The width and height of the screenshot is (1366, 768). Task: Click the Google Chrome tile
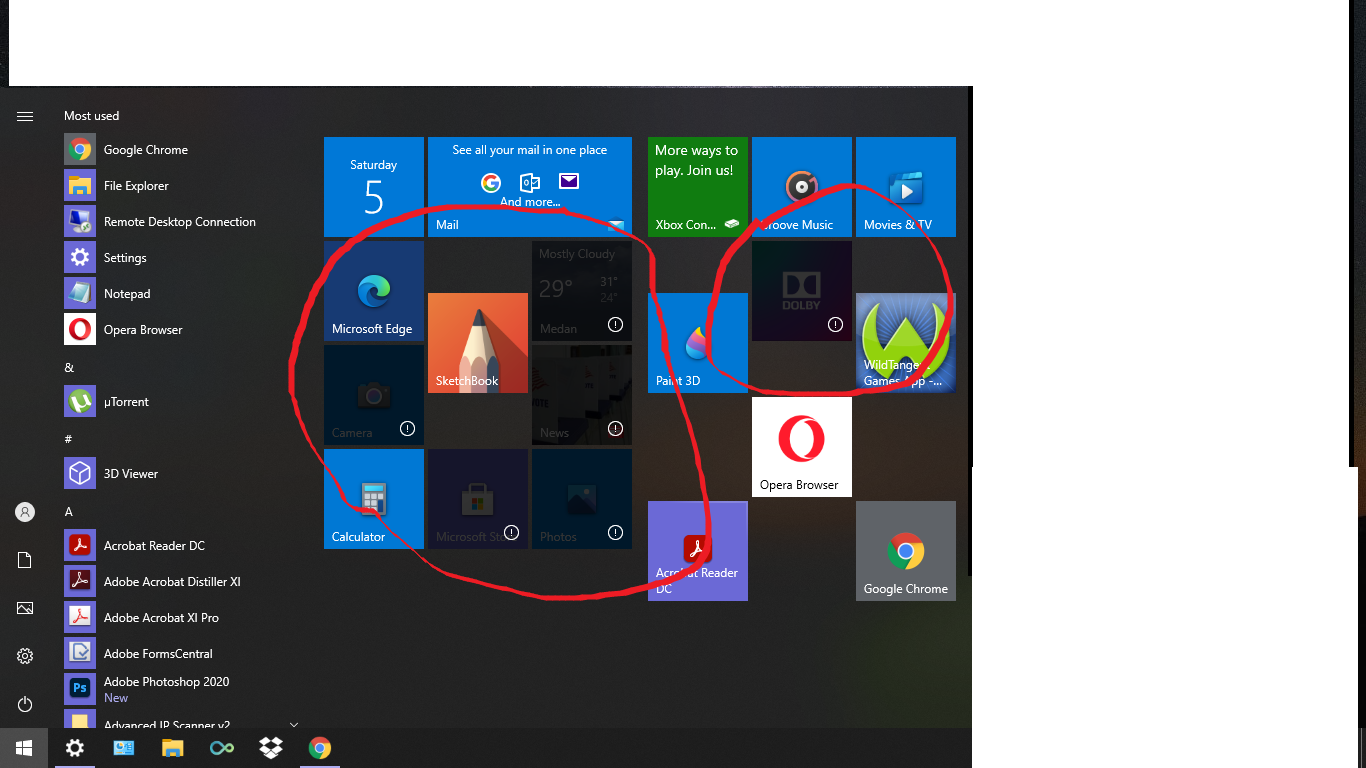[x=906, y=551]
